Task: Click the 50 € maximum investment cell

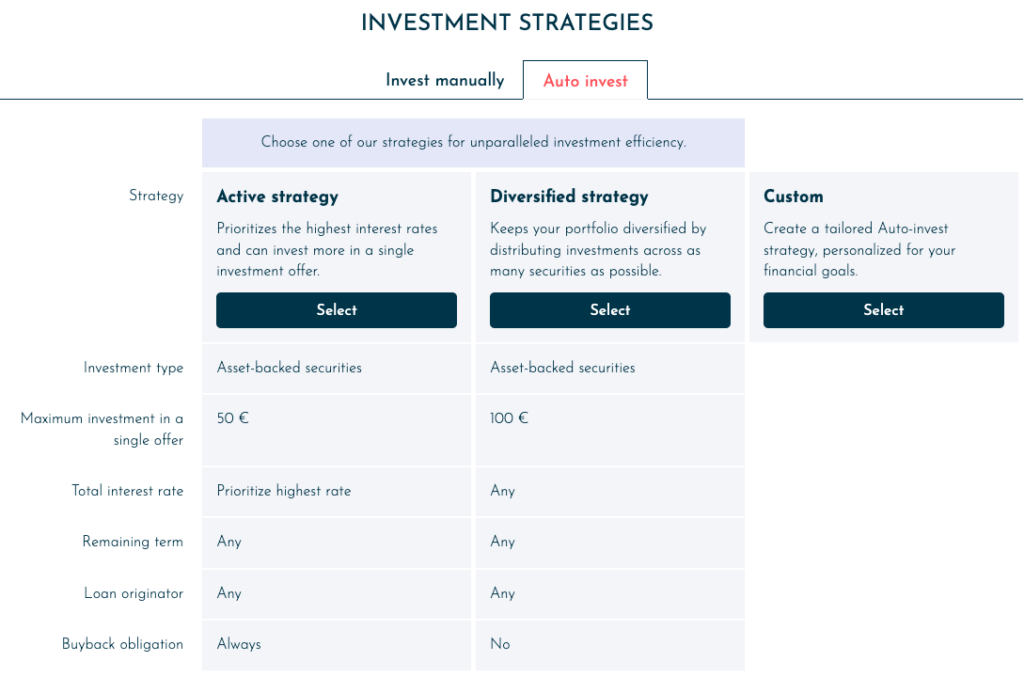Action: 336,430
